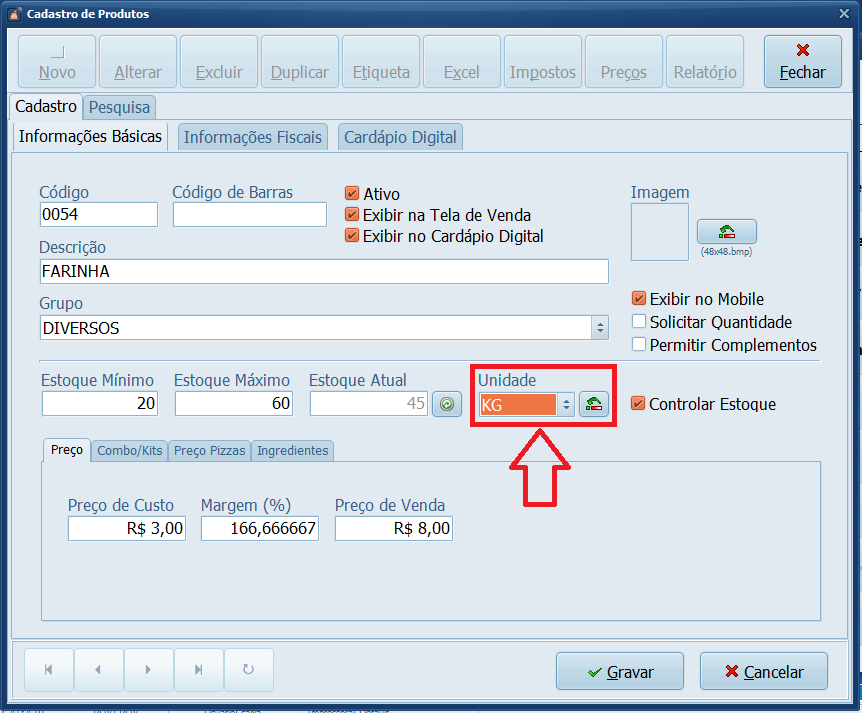Enable Solicitar Quantidade option

(639, 322)
